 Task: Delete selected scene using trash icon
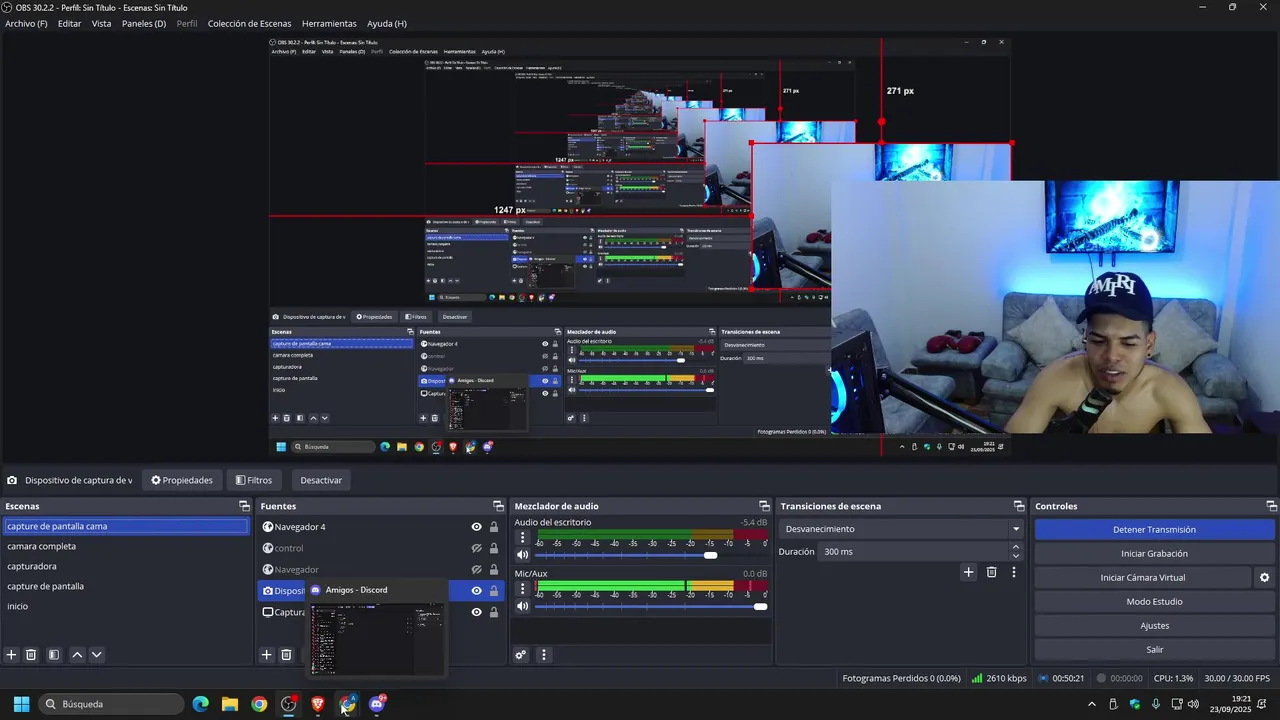(x=31, y=655)
